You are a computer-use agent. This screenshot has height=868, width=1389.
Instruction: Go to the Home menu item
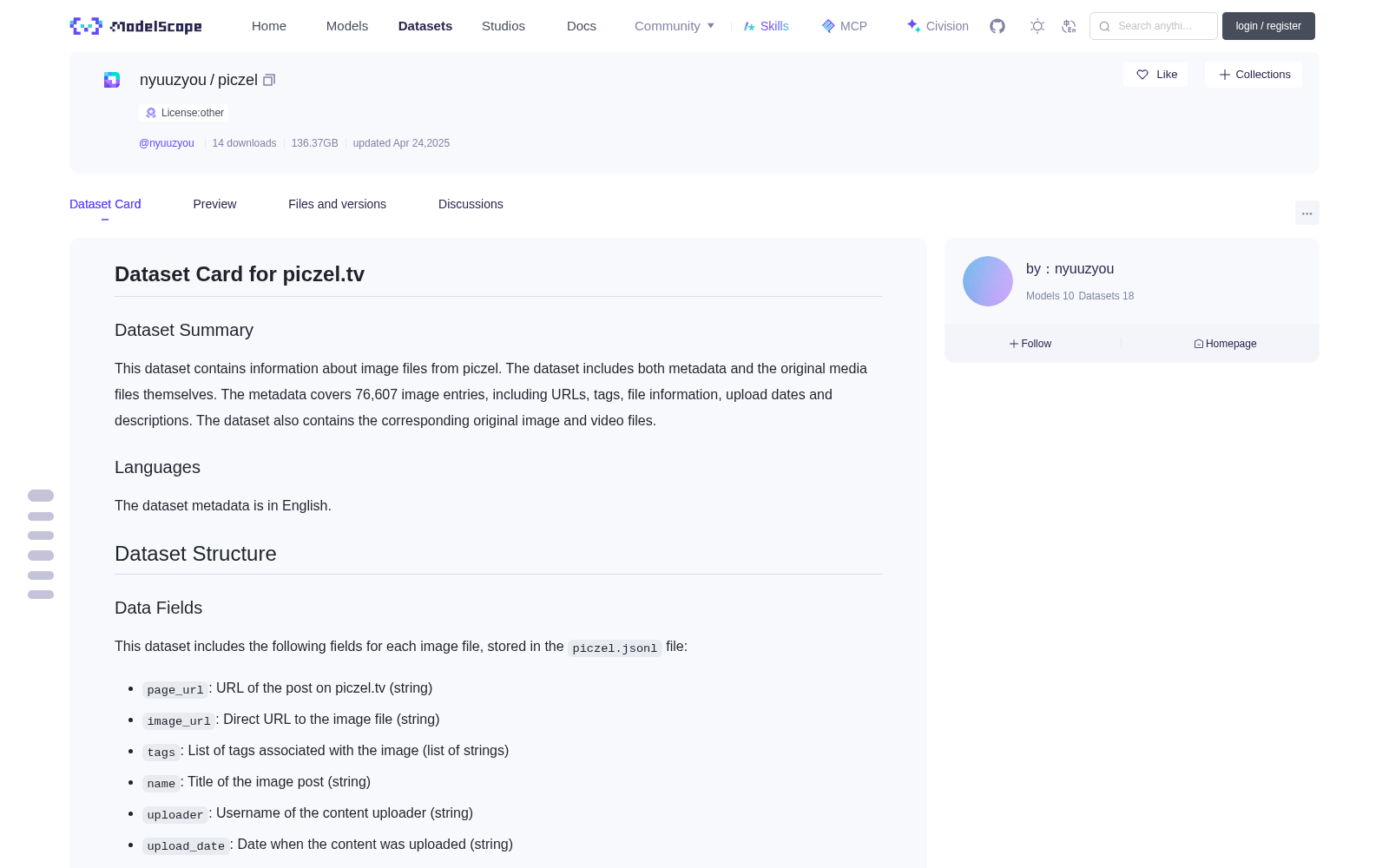269,26
